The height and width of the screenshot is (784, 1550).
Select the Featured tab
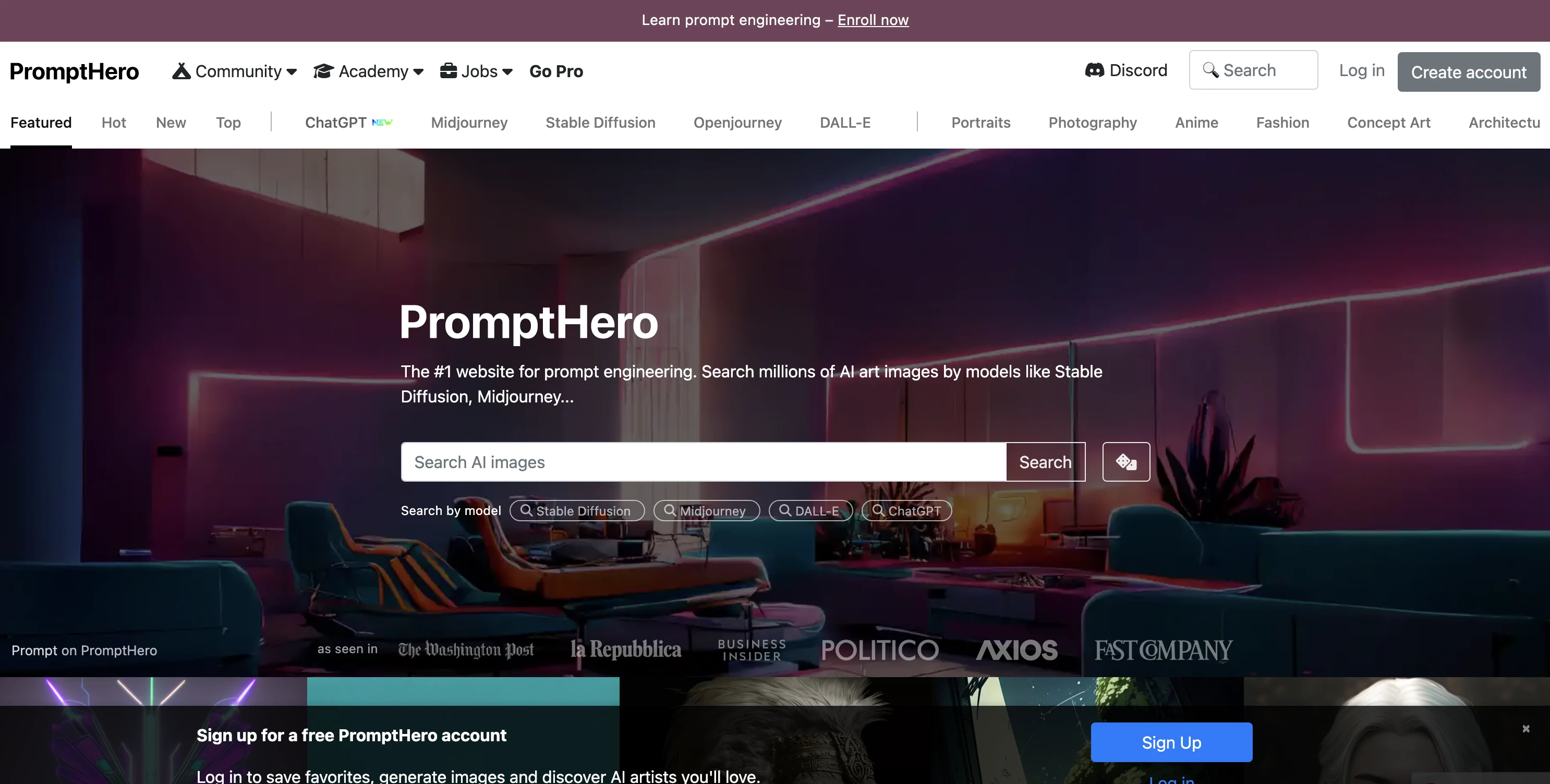(x=41, y=123)
